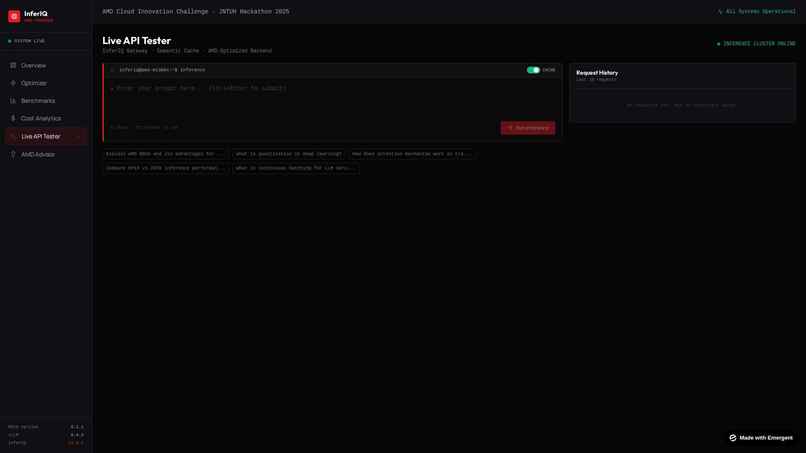Viewport: 806px width, 453px height.
Task: Toggle the cache switch off
Action: coord(533,70)
